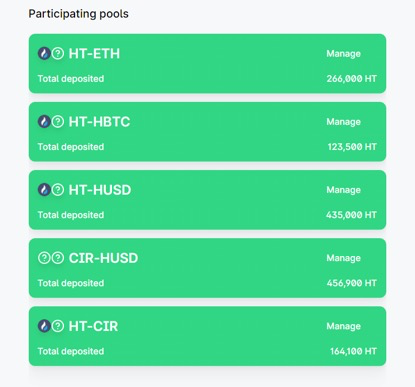Viewport: 415px width, 387px height.
Task: Open Manage for the HT-HBTC pool
Action: [x=343, y=122]
